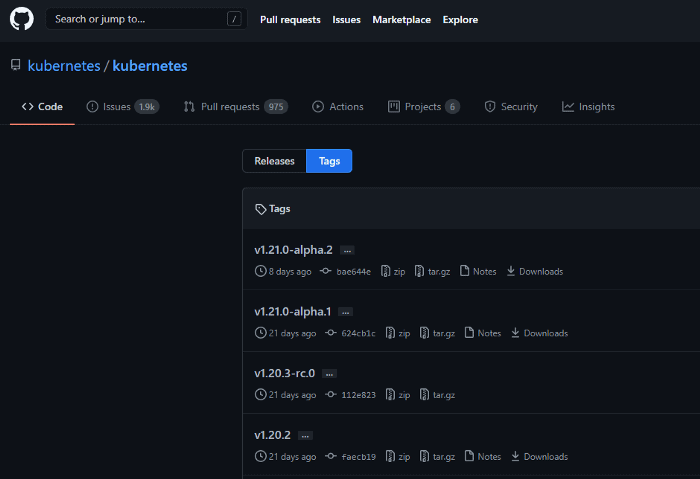700x479 pixels.
Task: Click commit icon beside 112e823
Action: click(x=331, y=394)
